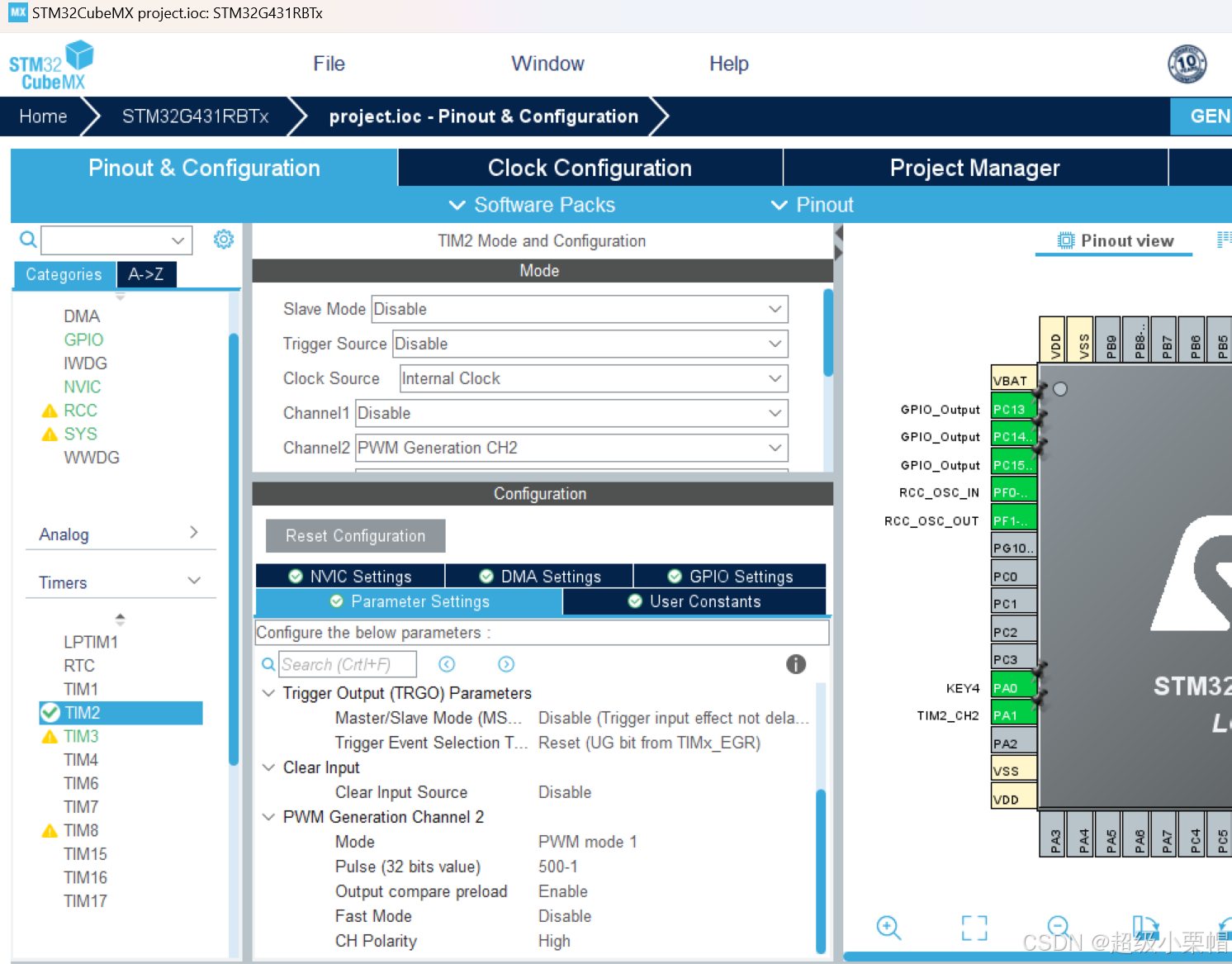This screenshot has height=964, width=1232.
Task: Open the User Constants tab
Action: pos(694,601)
